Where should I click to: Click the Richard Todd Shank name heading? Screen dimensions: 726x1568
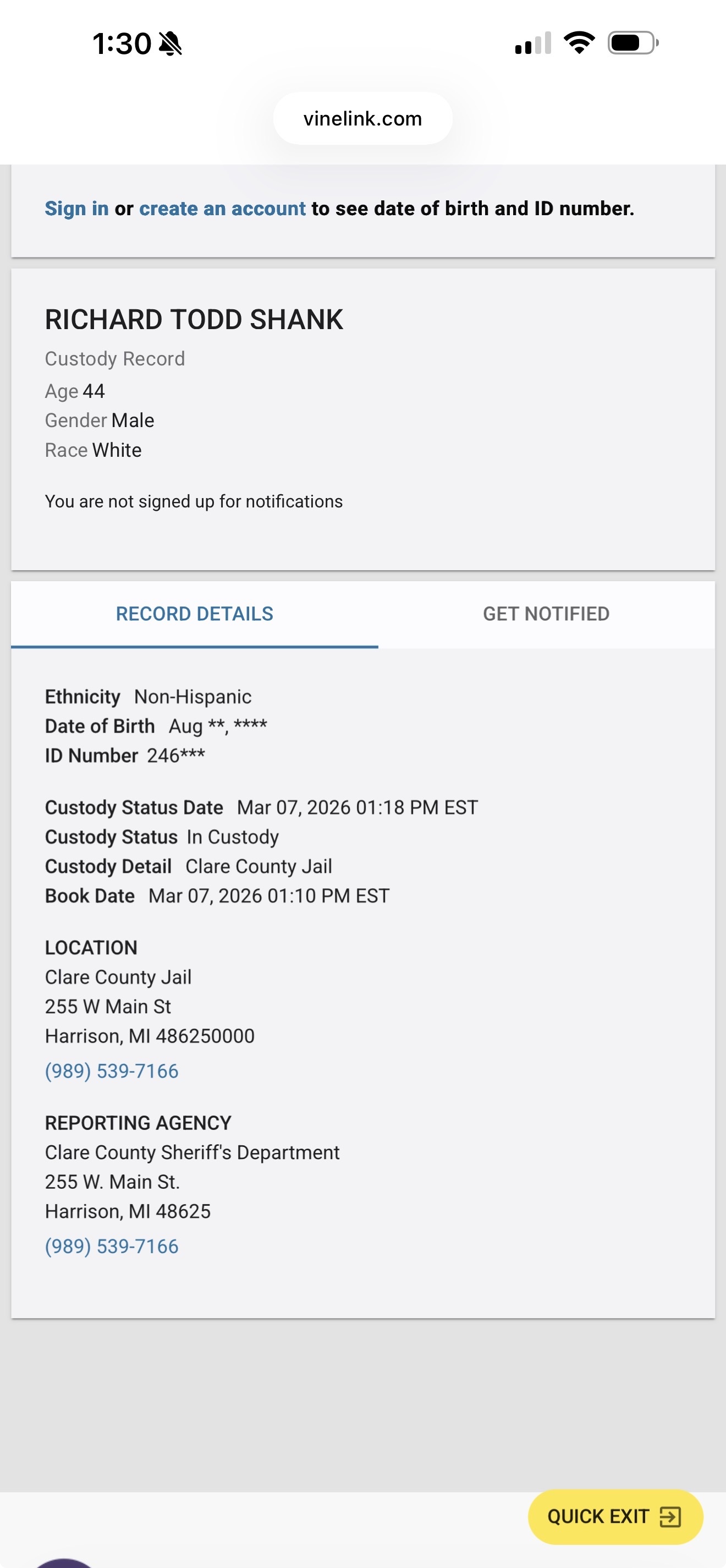(x=194, y=320)
